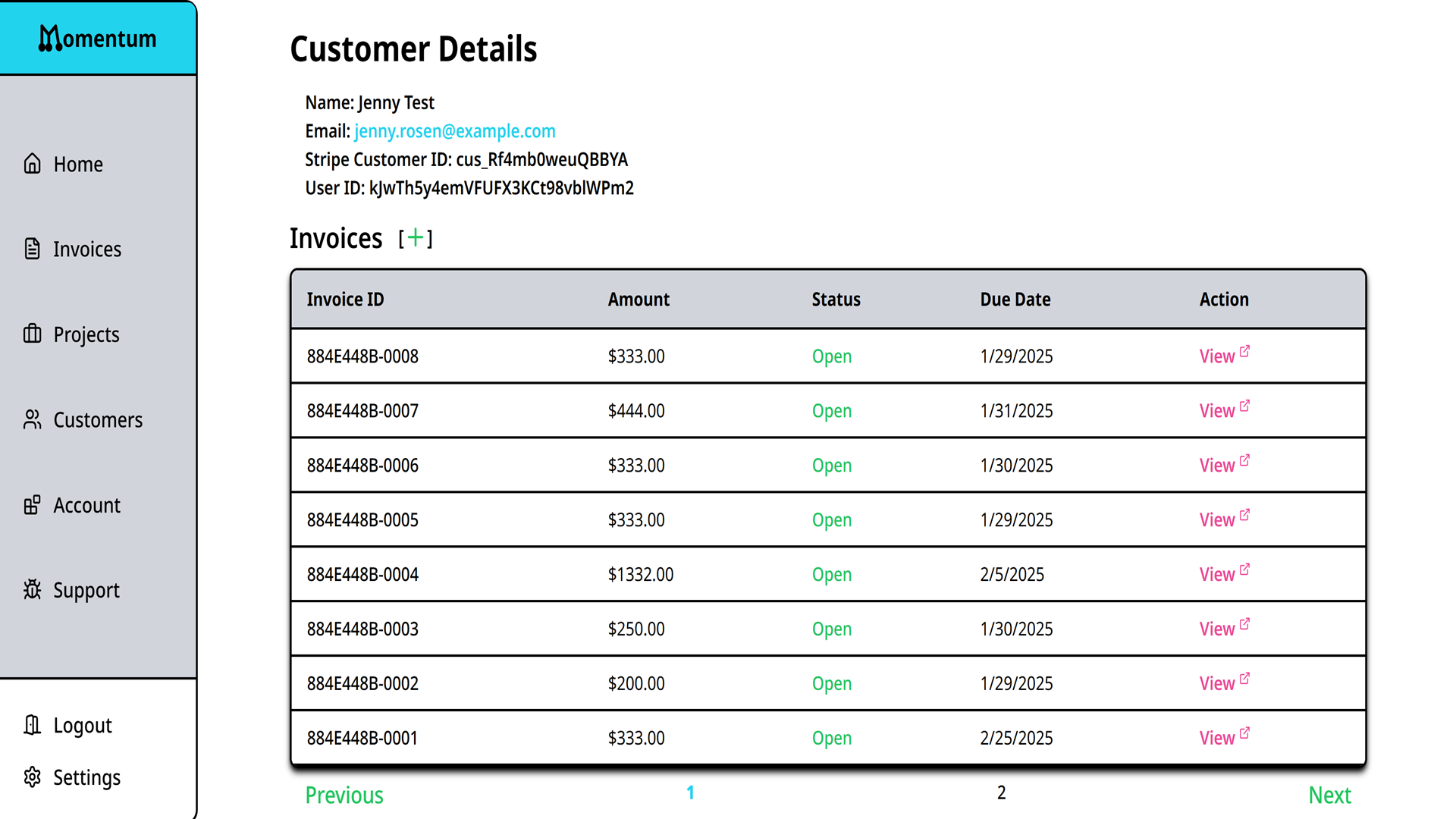Add new invoice with green plus
1456x819 pixels.
(415, 238)
